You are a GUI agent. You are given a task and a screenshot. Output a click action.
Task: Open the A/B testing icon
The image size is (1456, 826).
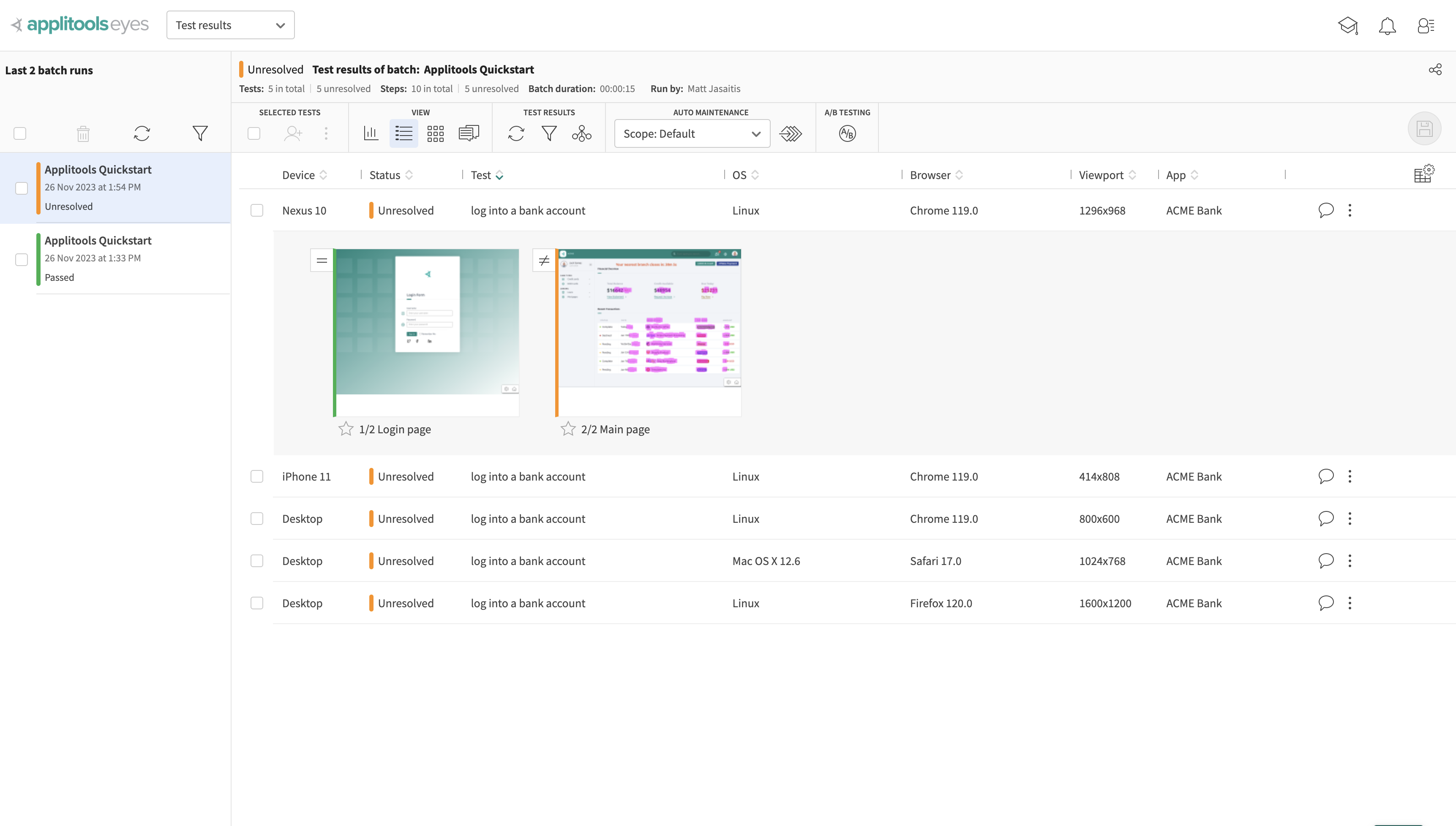tap(847, 134)
